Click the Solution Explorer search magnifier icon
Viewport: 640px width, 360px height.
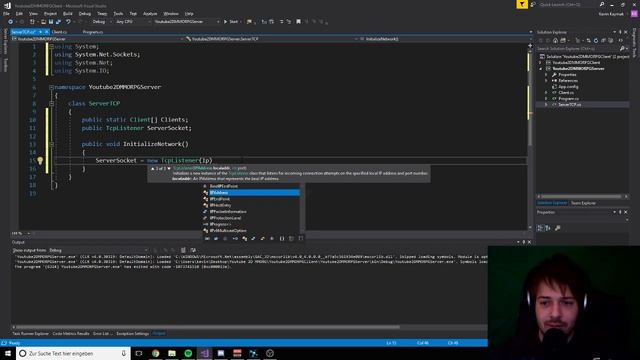tap(622, 49)
